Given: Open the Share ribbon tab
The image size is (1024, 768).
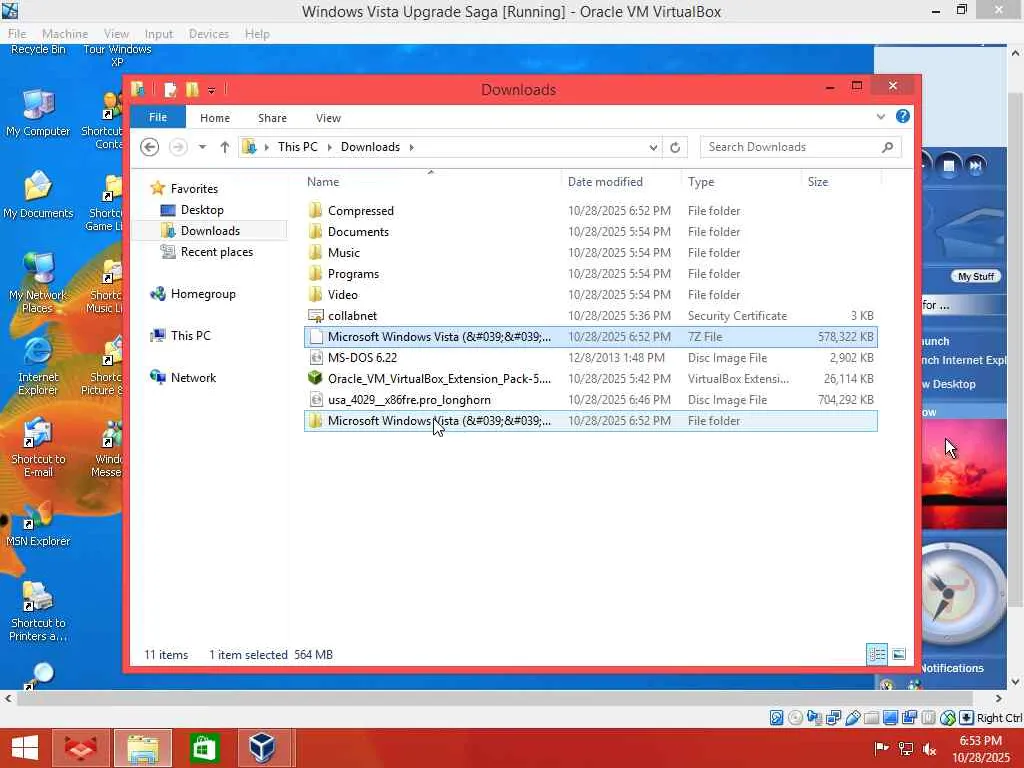Looking at the screenshot, I should click(x=272, y=118).
